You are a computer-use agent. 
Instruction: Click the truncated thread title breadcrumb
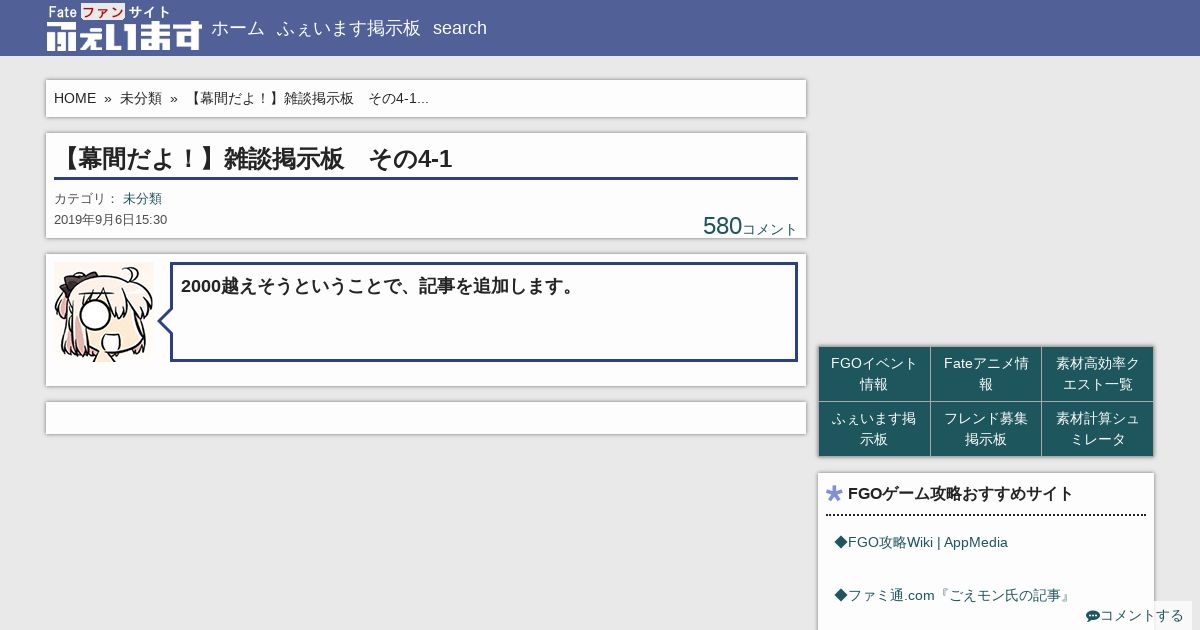[308, 98]
